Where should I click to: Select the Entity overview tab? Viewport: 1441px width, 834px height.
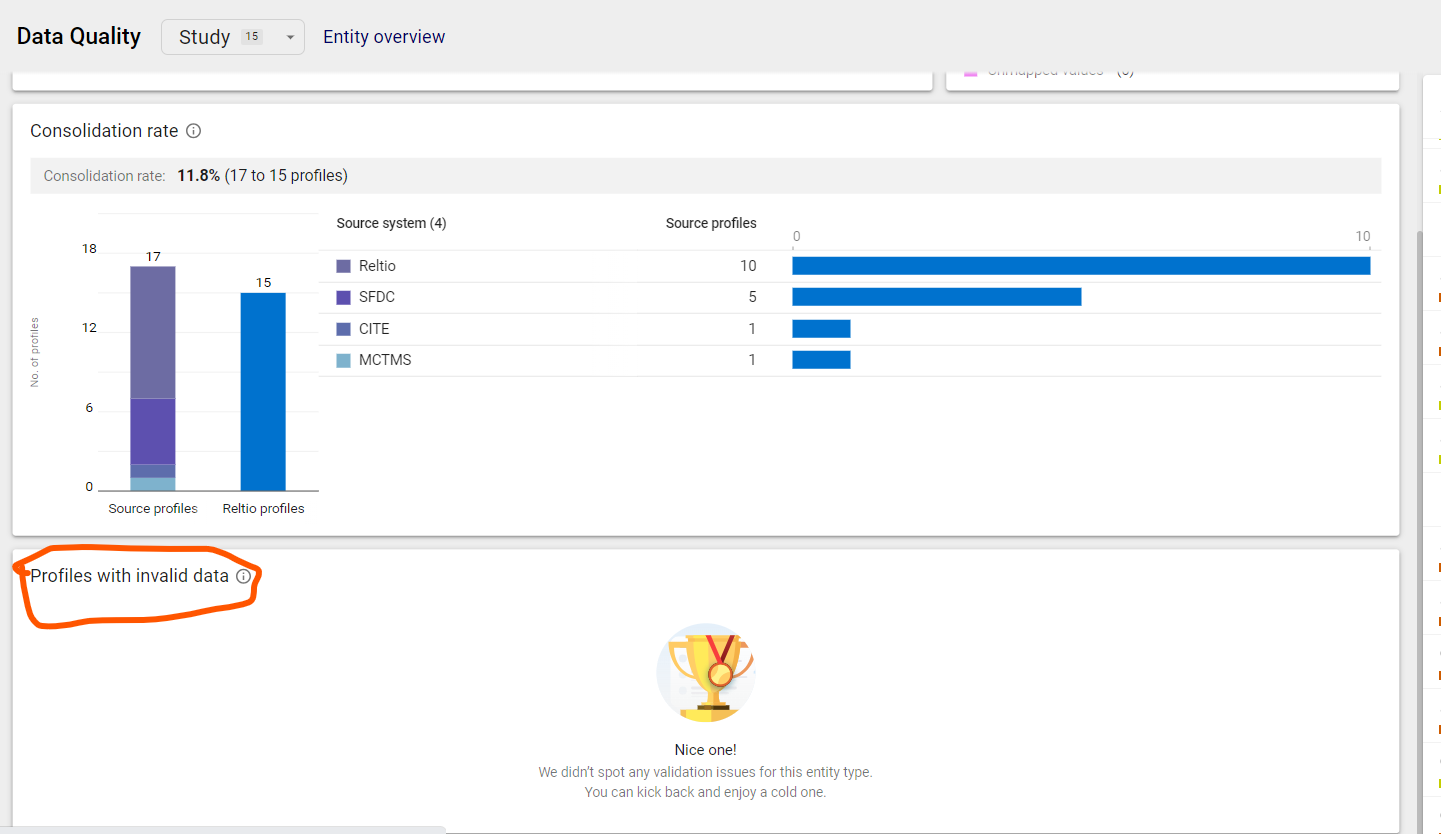(383, 36)
